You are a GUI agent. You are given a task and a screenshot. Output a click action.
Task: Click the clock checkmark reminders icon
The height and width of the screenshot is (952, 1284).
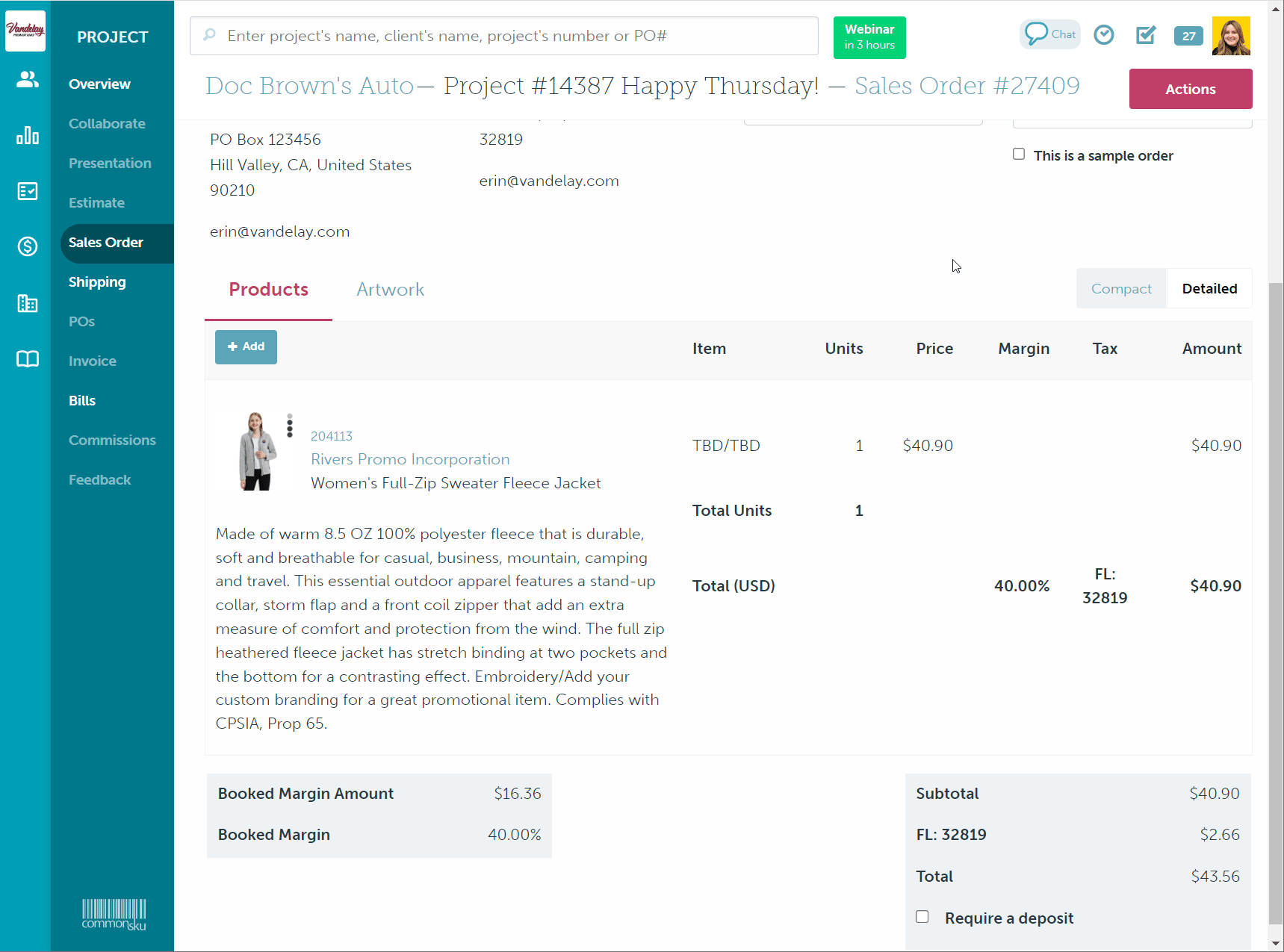pyautogui.click(x=1103, y=35)
